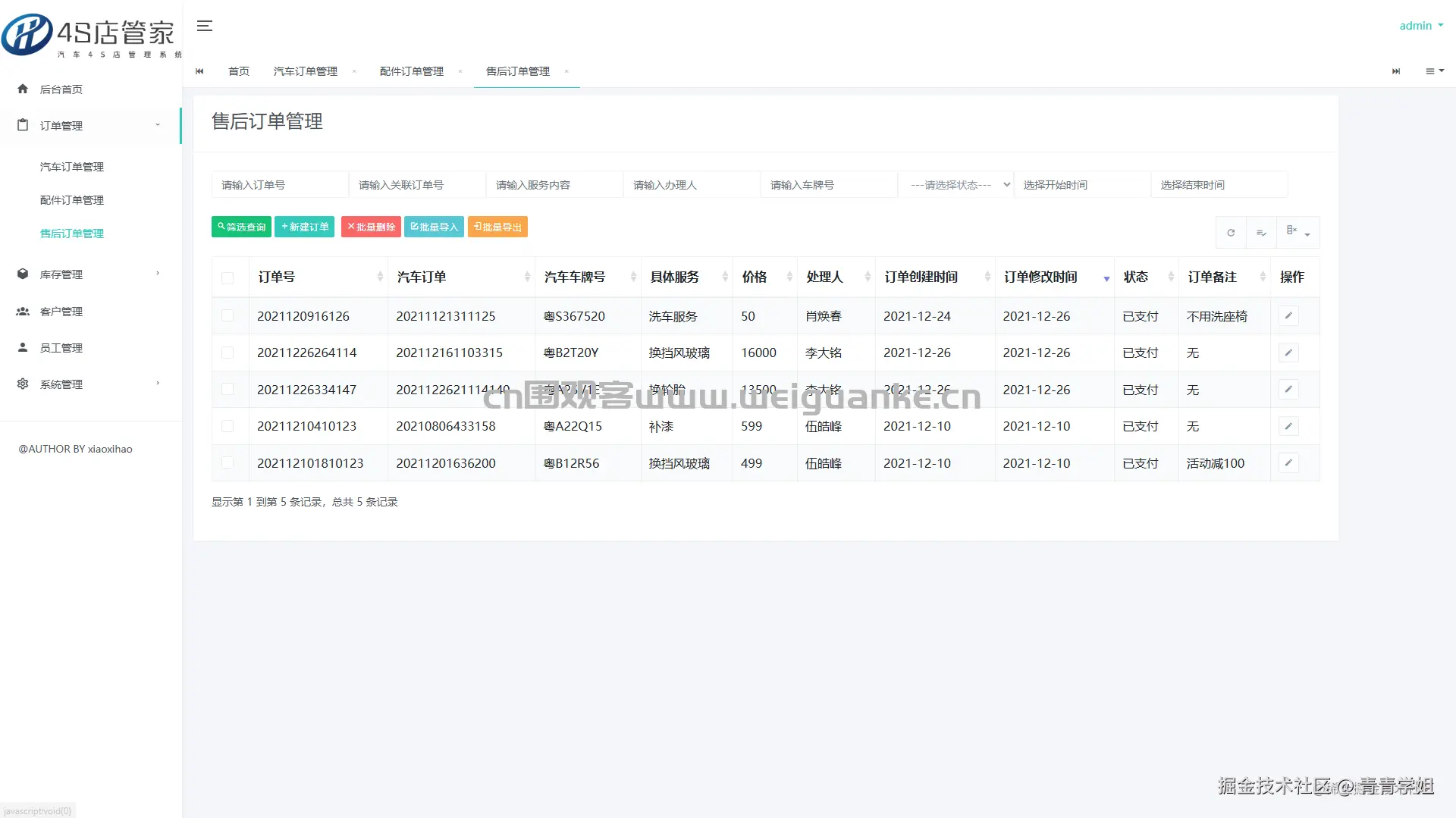The image size is (1456, 818).
Task: Sort table by 状态 column
Action: [x=1147, y=277]
